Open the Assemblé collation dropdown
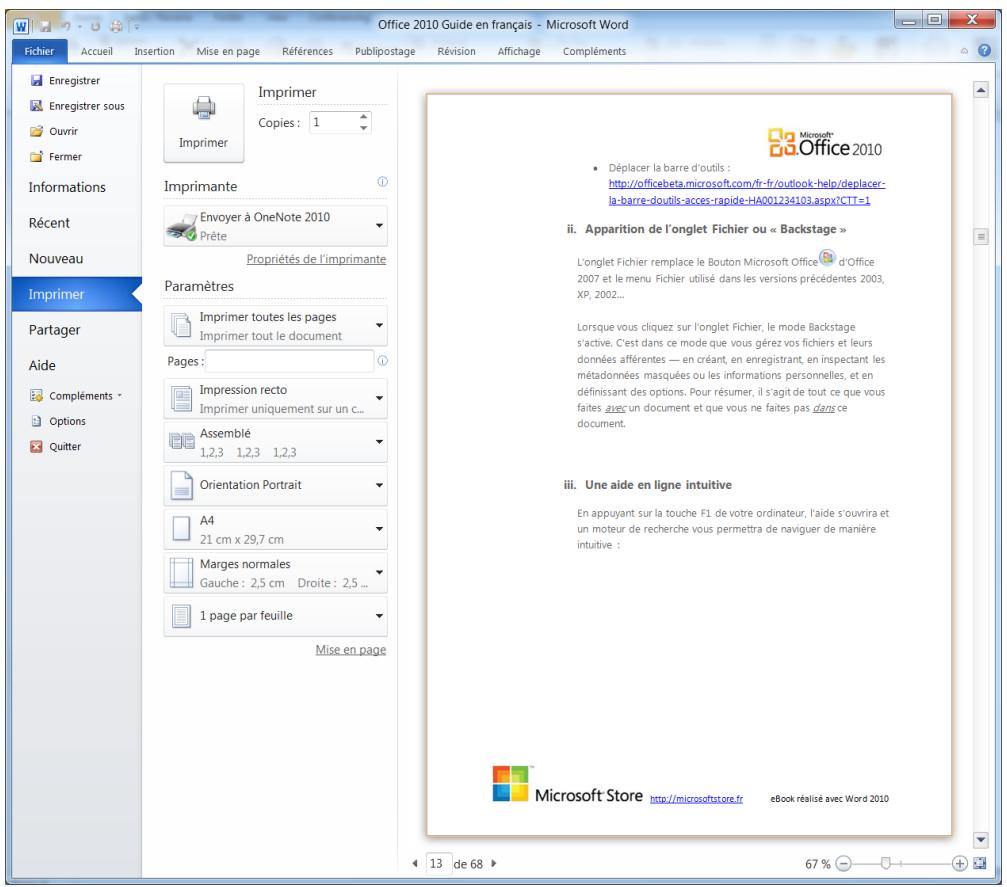Viewport: 1007px width, 887px height. [x=276, y=443]
